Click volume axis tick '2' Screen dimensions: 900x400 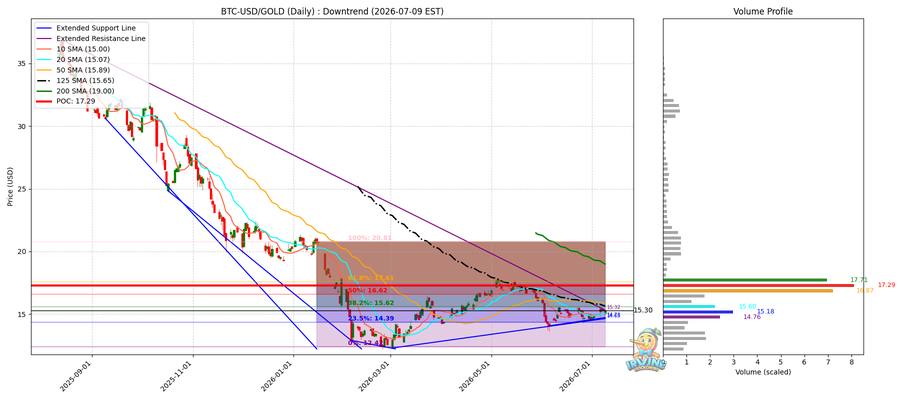click(x=710, y=362)
